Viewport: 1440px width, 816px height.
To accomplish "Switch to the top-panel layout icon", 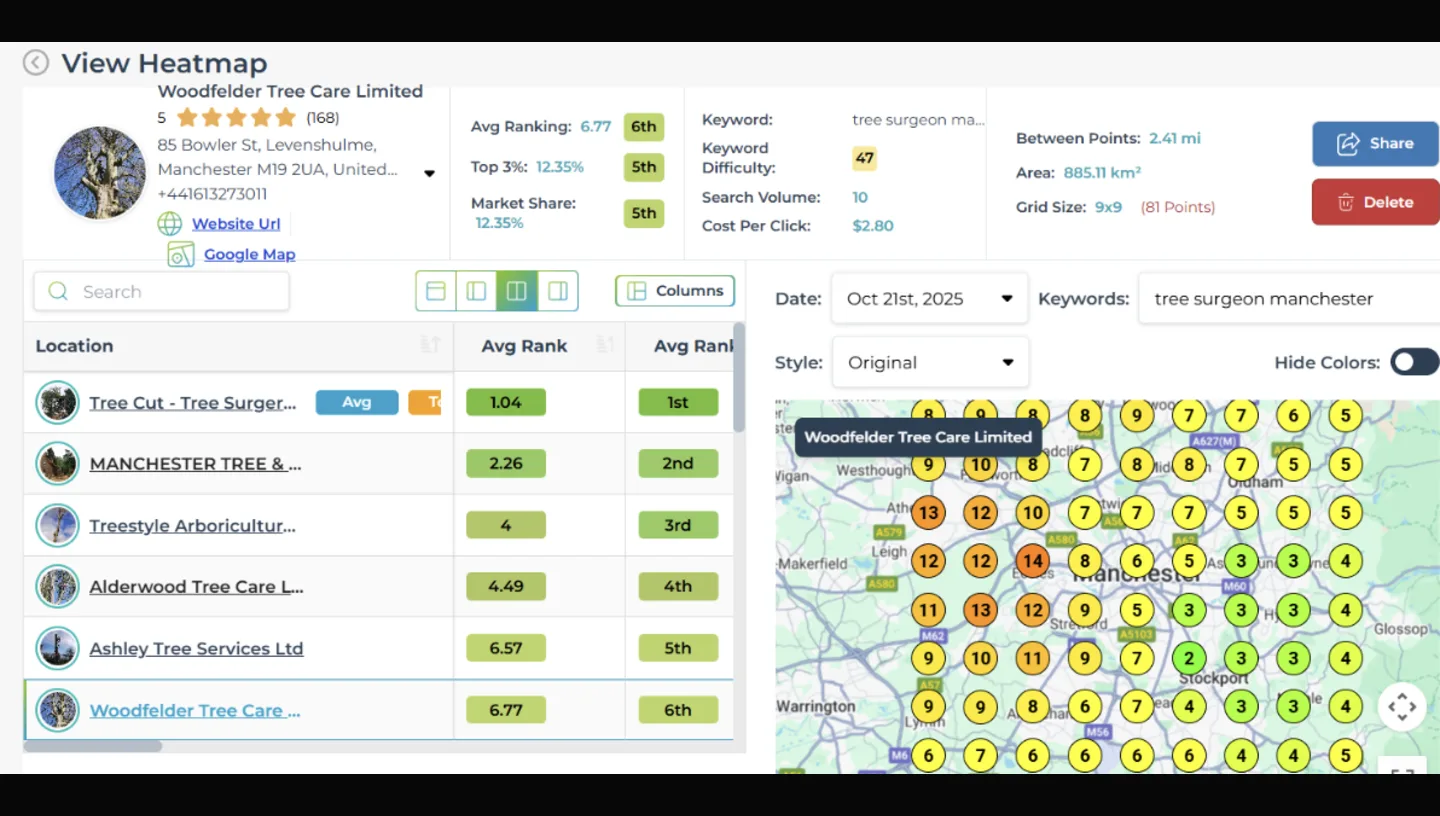I will 436,291.
